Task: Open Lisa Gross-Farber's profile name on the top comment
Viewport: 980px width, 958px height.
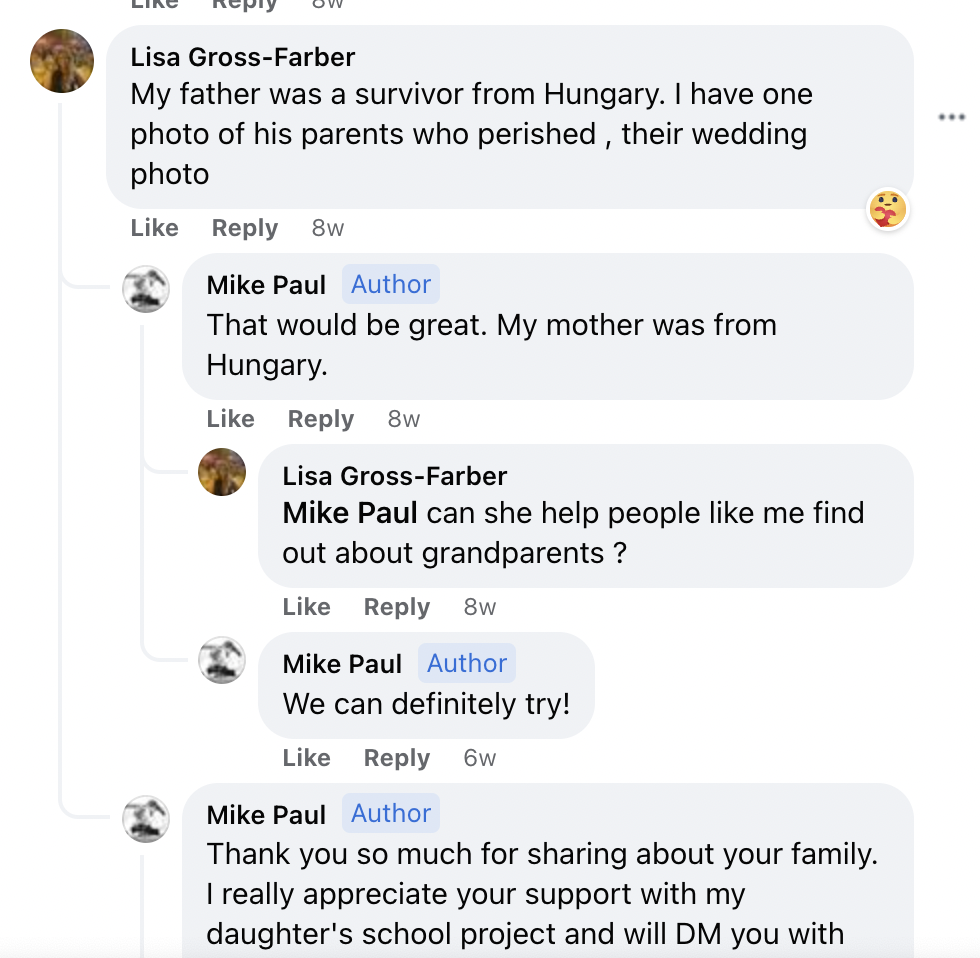Action: [243, 57]
